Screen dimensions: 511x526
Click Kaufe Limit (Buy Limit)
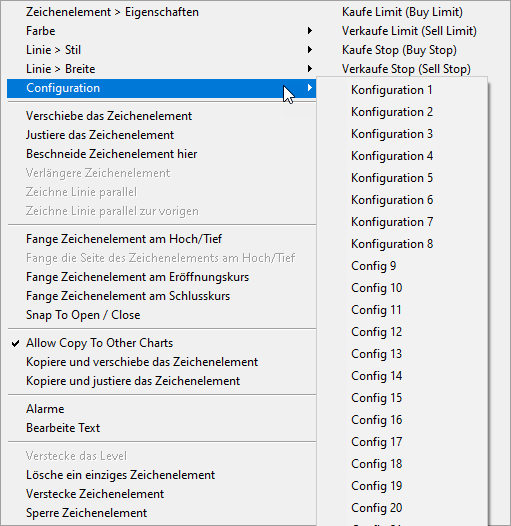click(402, 12)
